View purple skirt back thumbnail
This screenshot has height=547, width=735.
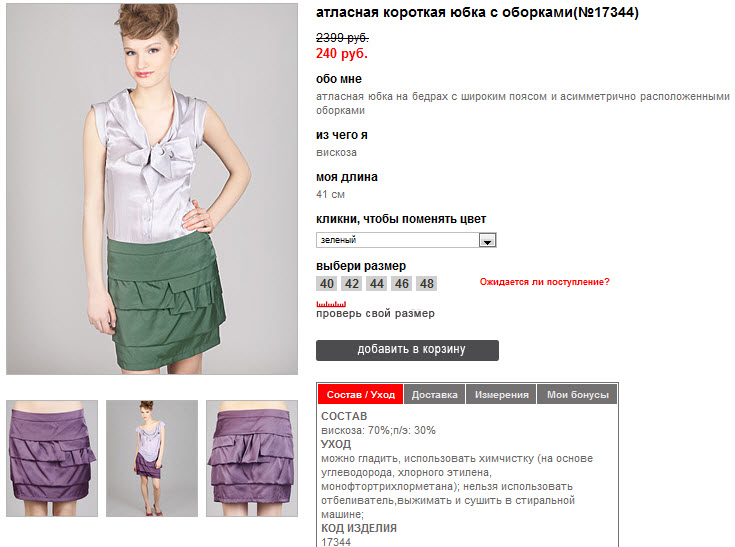pos(252,458)
